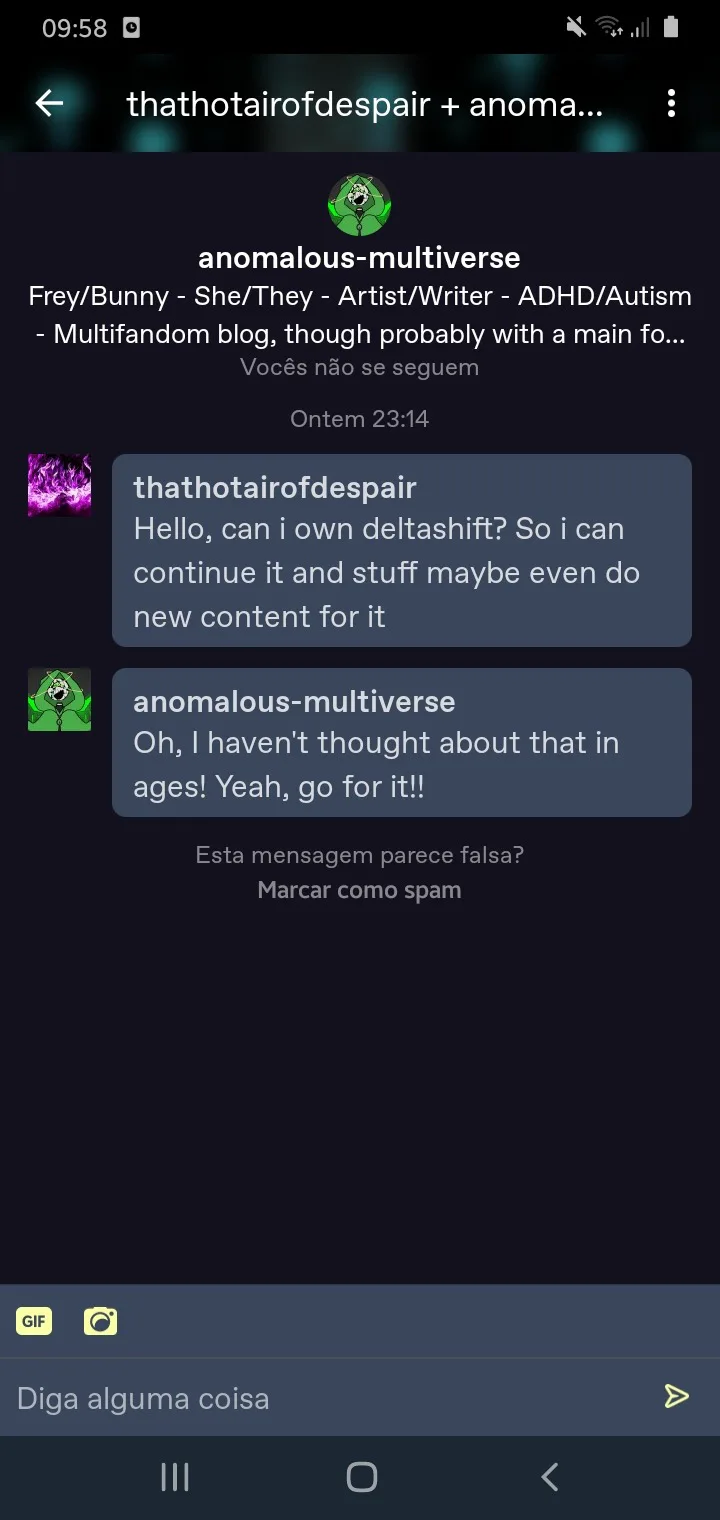Tap the camera photo icon
The height and width of the screenshot is (1520, 720).
click(x=100, y=1321)
